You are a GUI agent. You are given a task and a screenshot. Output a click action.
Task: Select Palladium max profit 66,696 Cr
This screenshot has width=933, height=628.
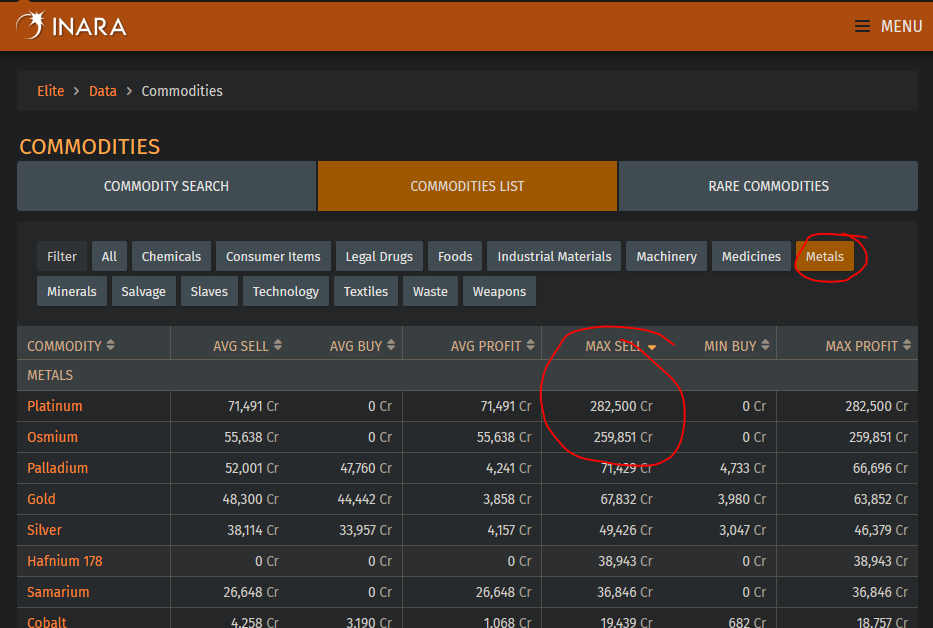point(881,468)
